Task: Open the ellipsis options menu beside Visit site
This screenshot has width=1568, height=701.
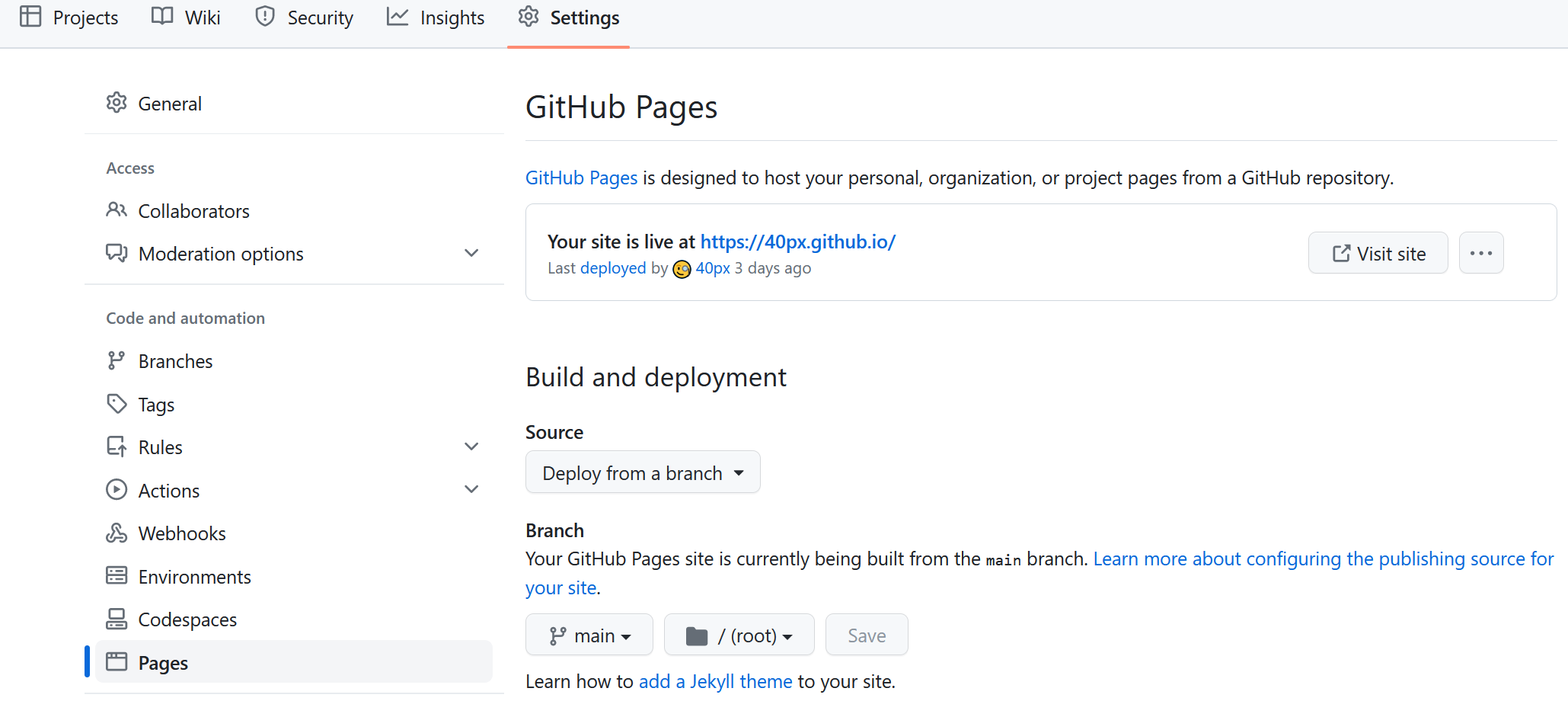Action: [x=1480, y=252]
